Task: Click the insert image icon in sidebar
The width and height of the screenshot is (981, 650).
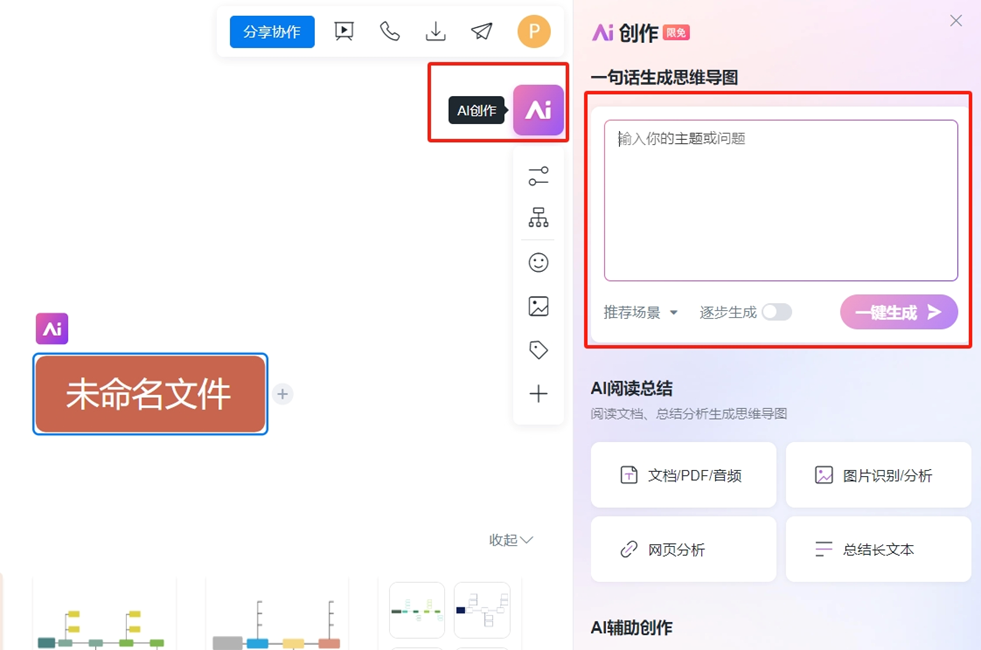Action: tap(538, 306)
